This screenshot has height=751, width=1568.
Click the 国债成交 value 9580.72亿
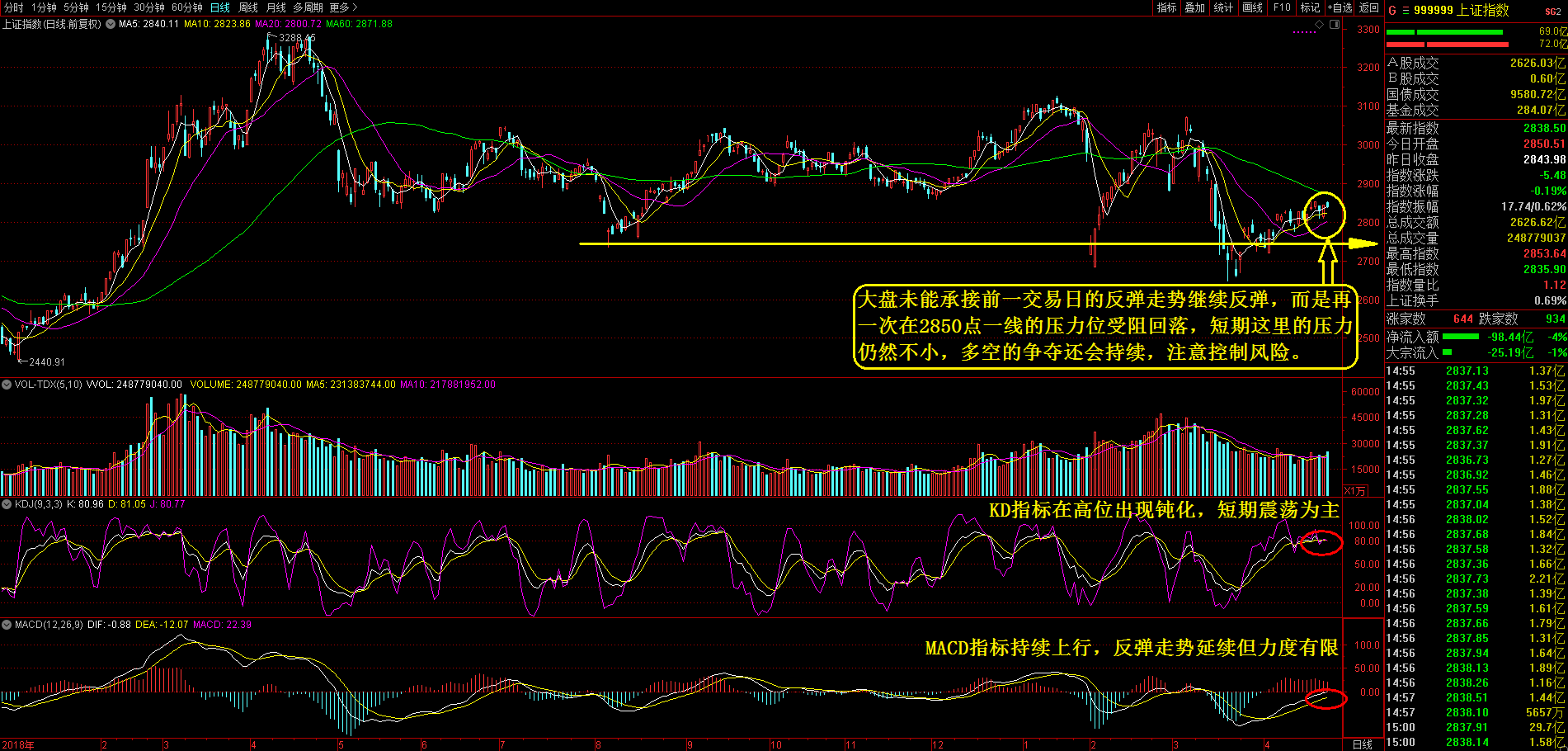point(1537,94)
